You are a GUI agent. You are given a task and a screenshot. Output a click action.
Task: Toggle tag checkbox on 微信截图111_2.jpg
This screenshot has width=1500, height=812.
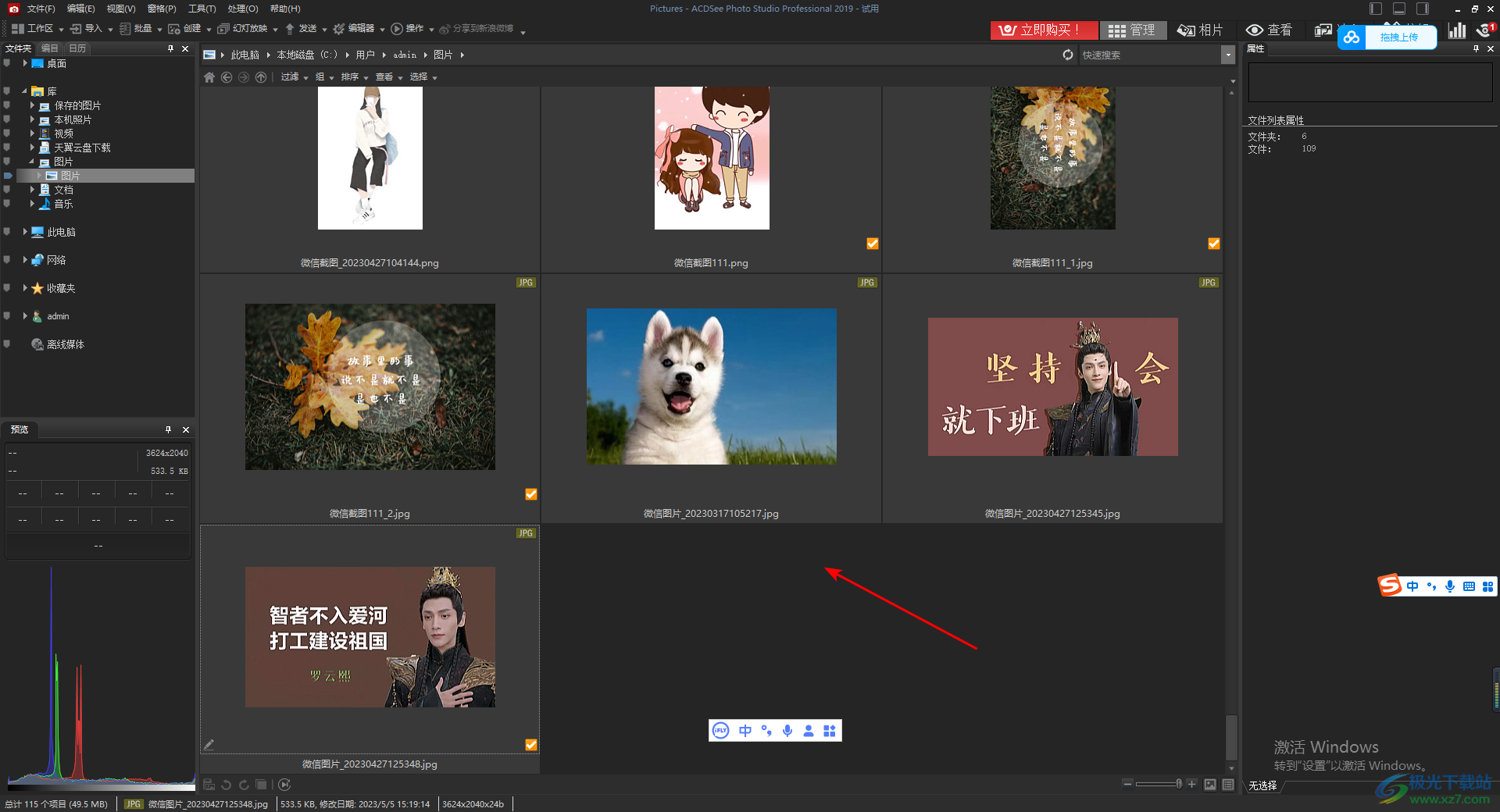(x=531, y=494)
